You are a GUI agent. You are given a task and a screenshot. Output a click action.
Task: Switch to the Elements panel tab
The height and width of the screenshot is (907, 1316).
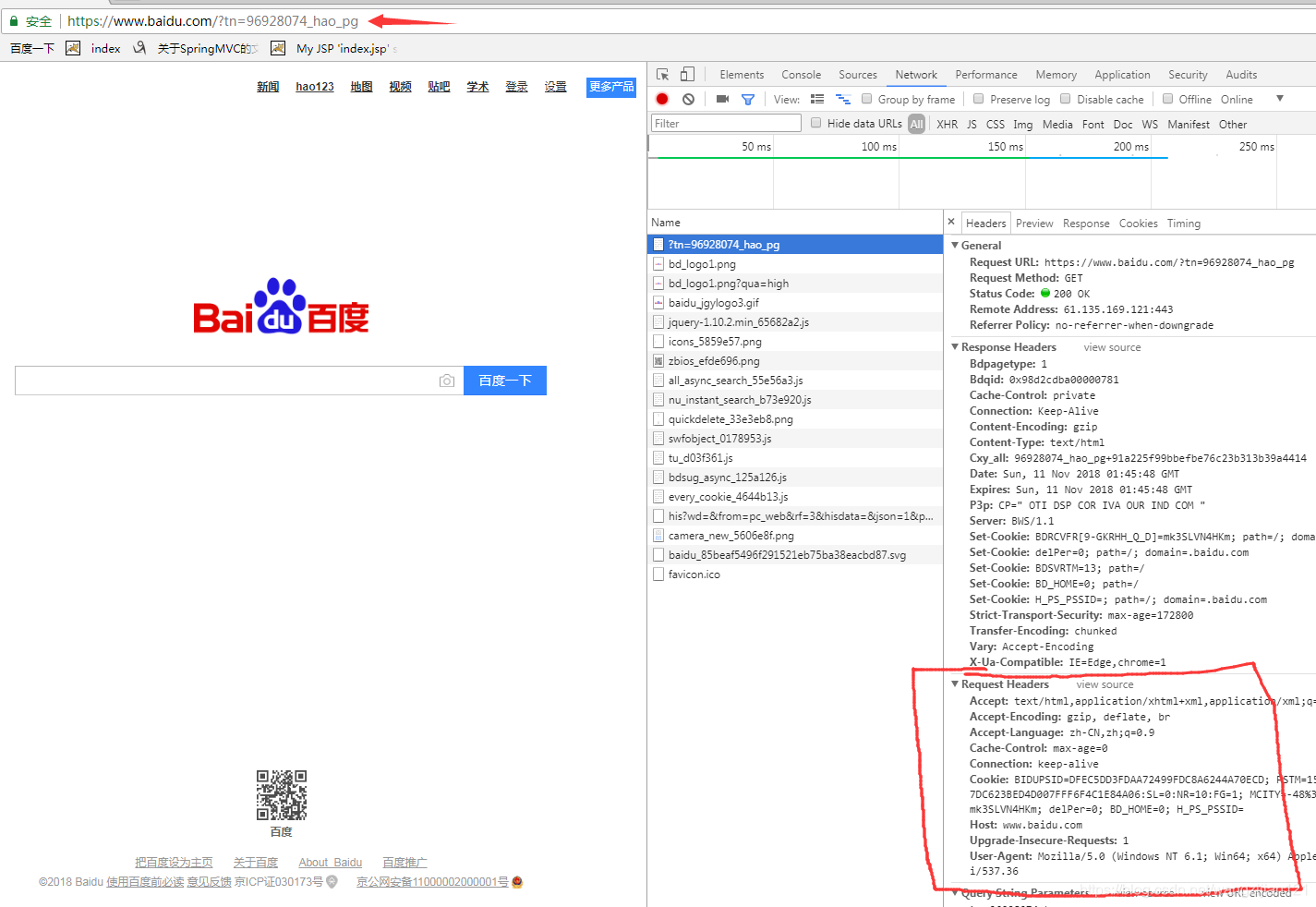pos(742,75)
